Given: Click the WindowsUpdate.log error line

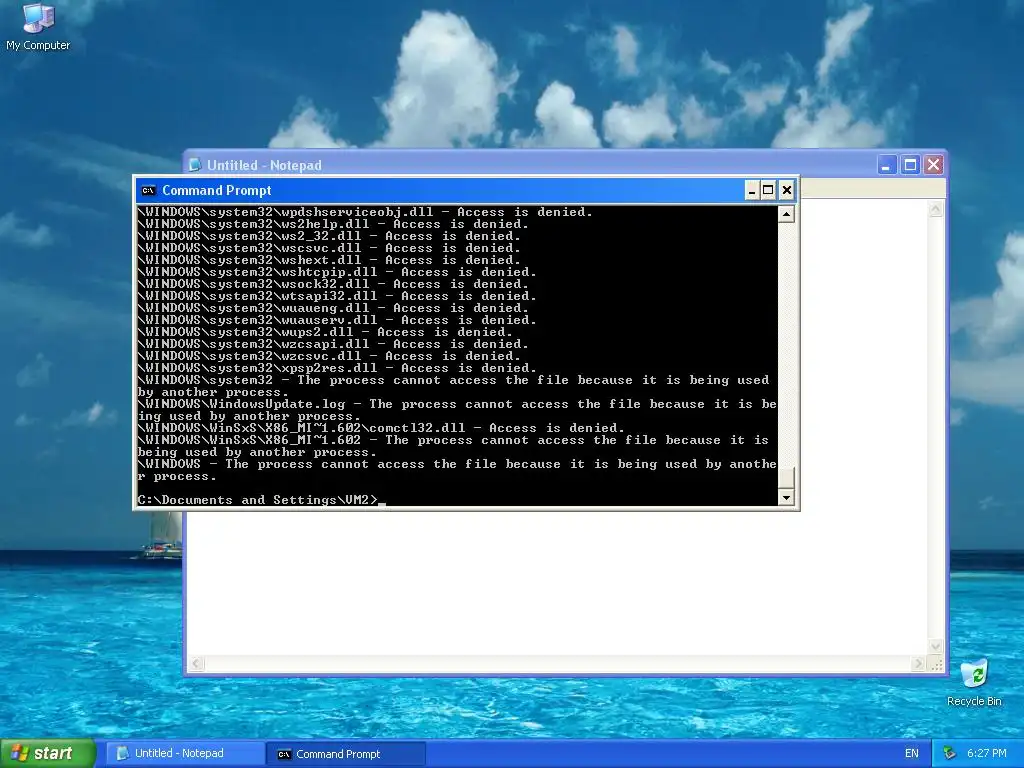Looking at the screenshot, I should coord(457,410).
